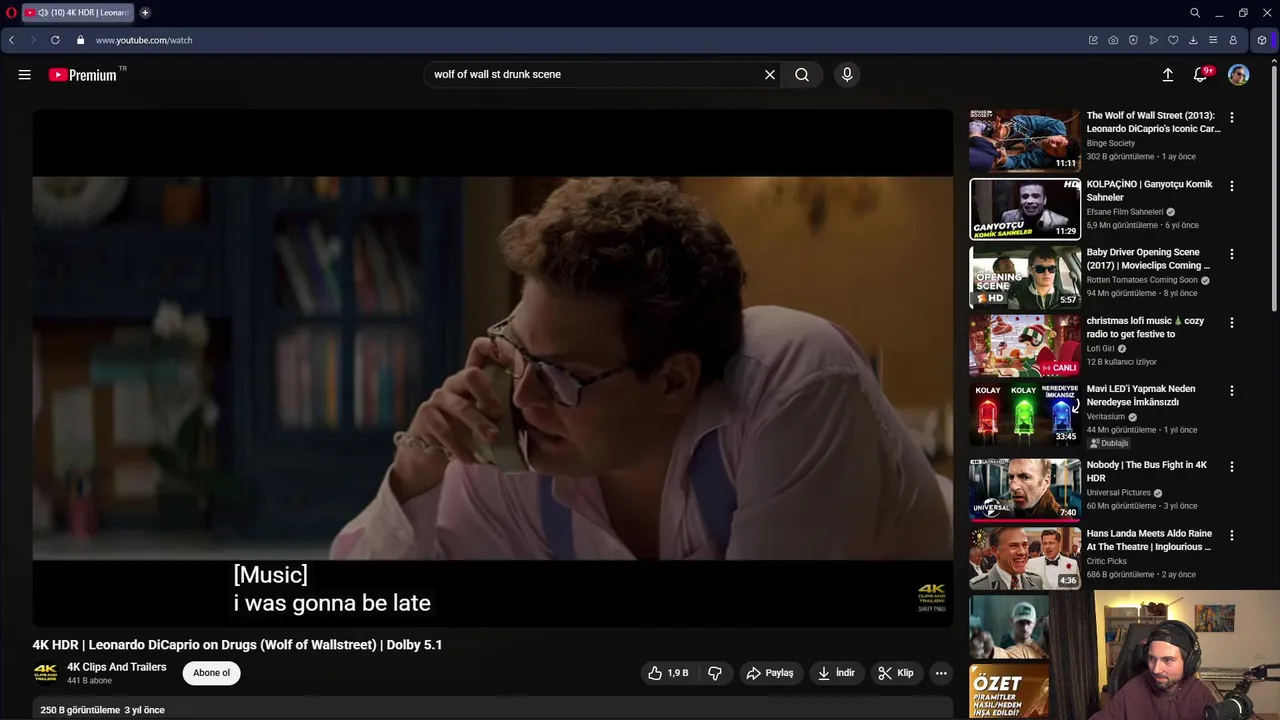Screen dimensions: 1280x720
Task: Open the notifications bell
Action: click(1200, 75)
